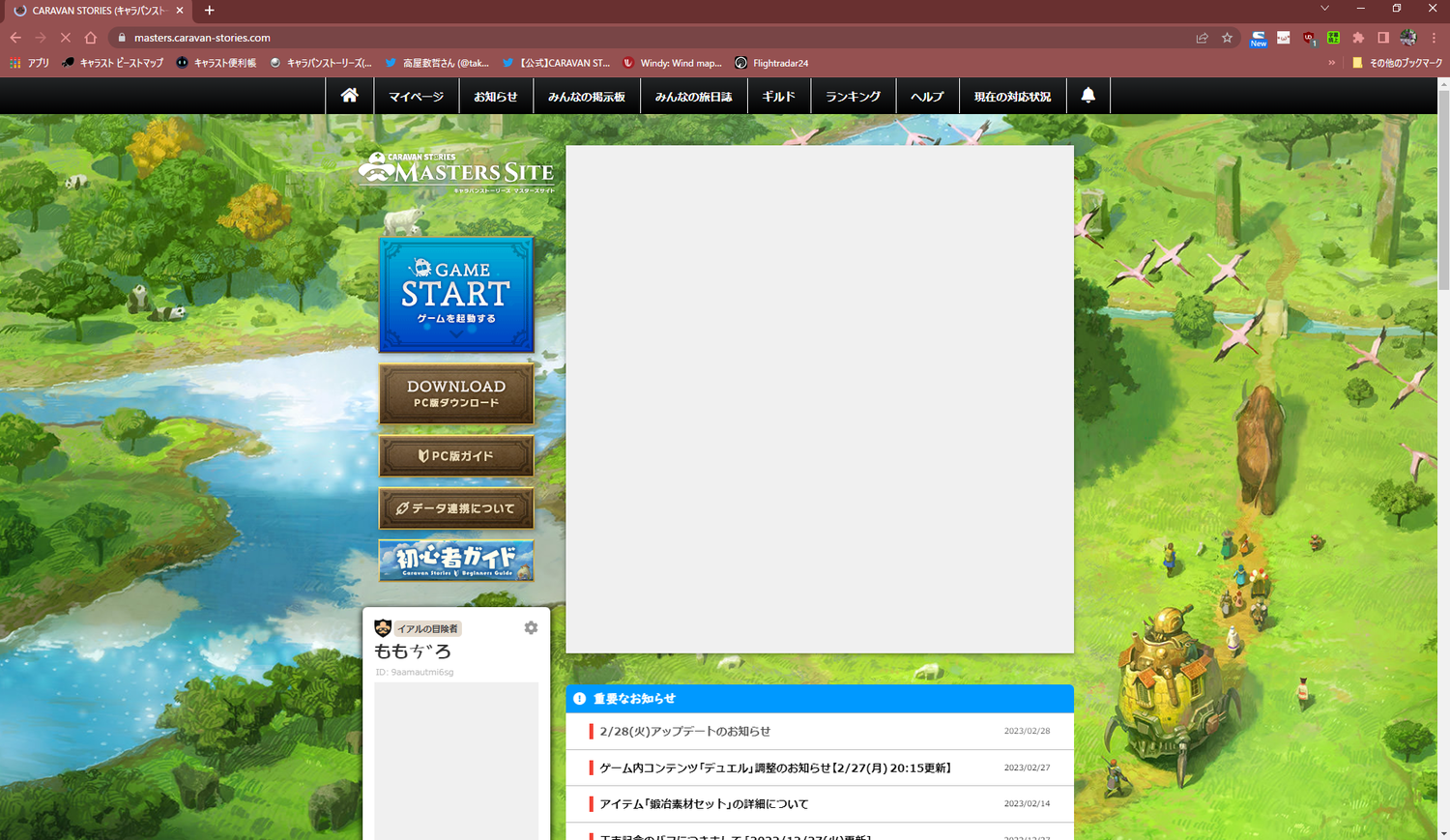This screenshot has width=1450, height=840.
Task: Click the address bar URL
Action: (x=202, y=38)
